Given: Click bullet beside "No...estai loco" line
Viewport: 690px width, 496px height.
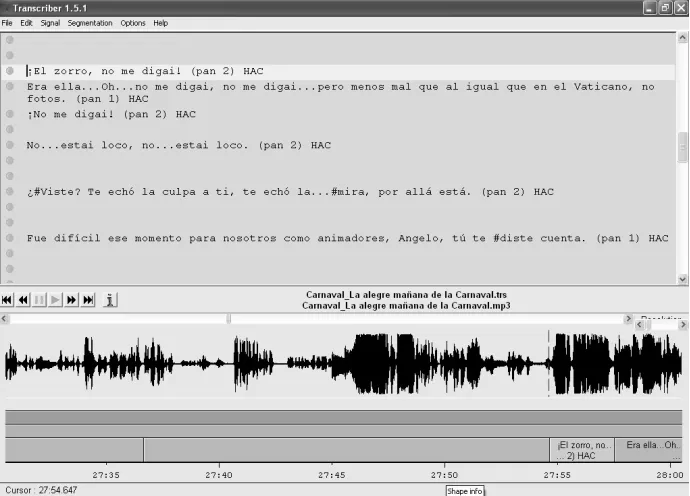Looking at the screenshot, I should pos(10,145).
